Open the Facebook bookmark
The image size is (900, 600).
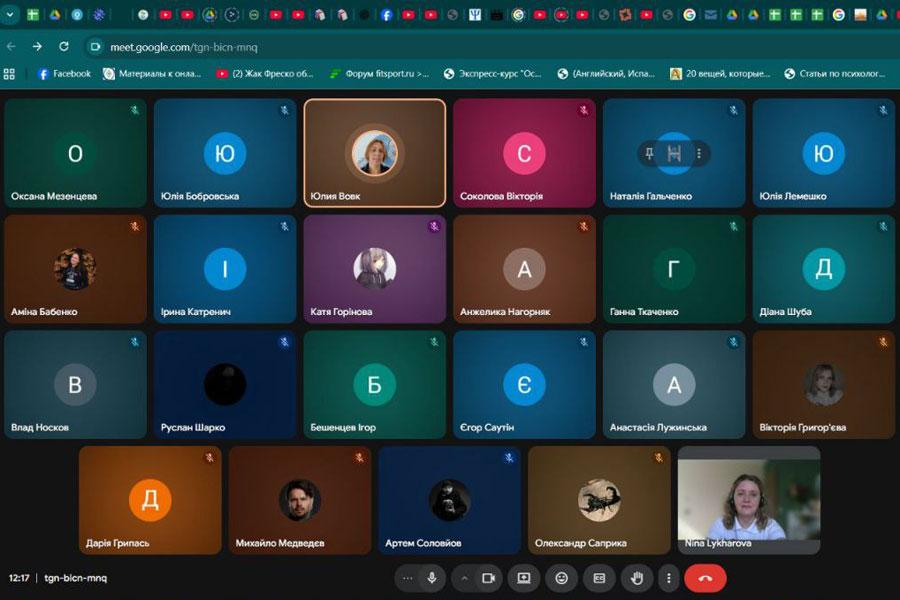point(64,73)
